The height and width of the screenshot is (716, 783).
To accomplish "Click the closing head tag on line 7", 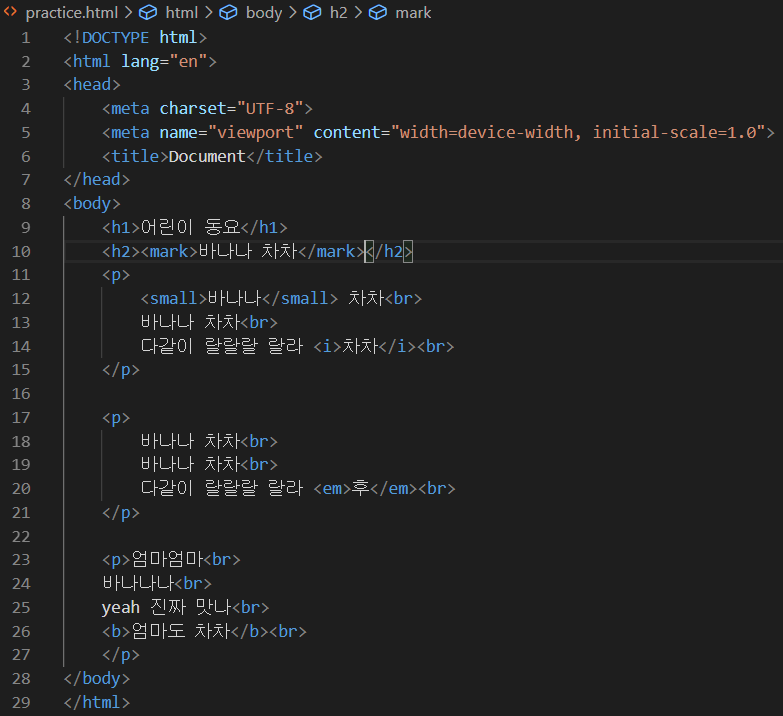I will click(x=97, y=179).
